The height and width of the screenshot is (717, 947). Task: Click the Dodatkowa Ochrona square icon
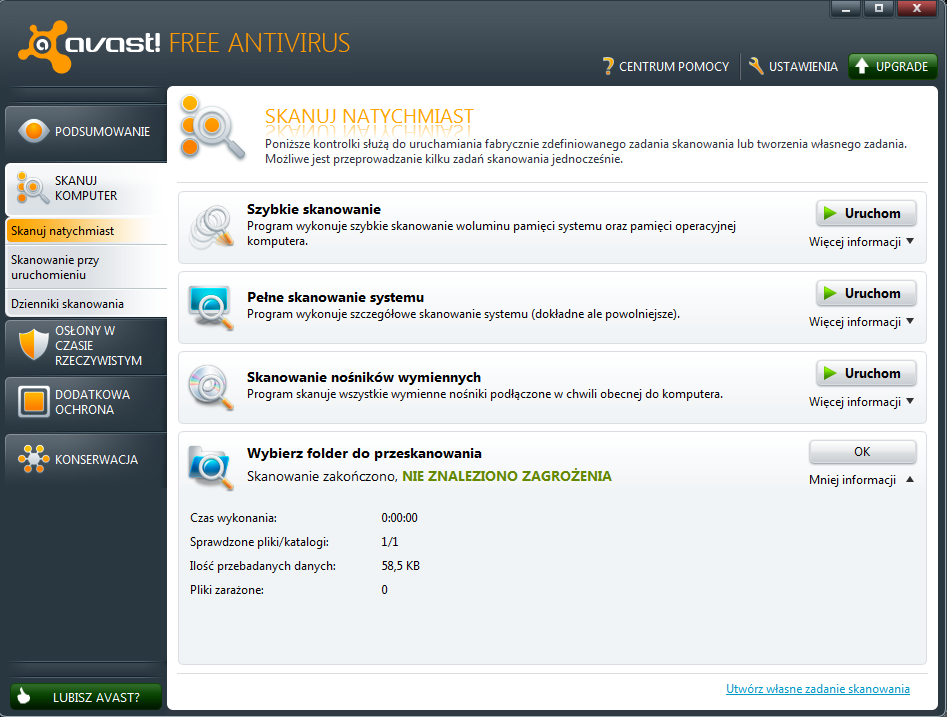click(x=34, y=402)
